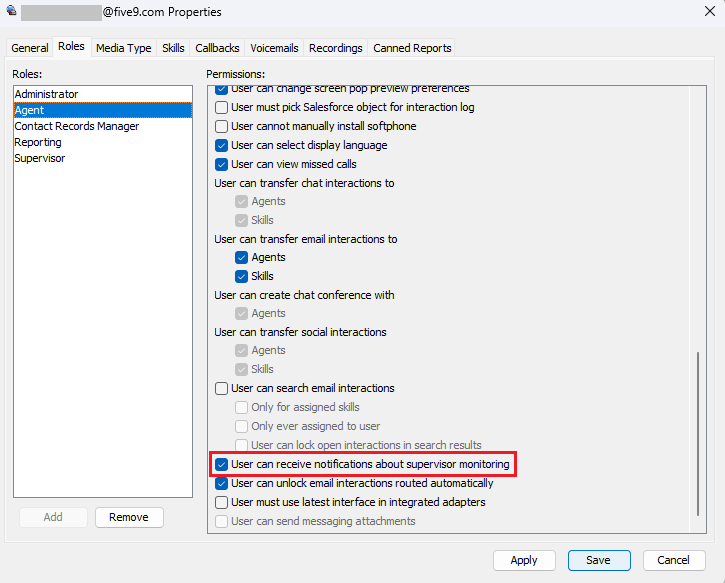This screenshot has width=725, height=583.
Task: Enable User must use latest interface checkbox
Action: pos(221,502)
